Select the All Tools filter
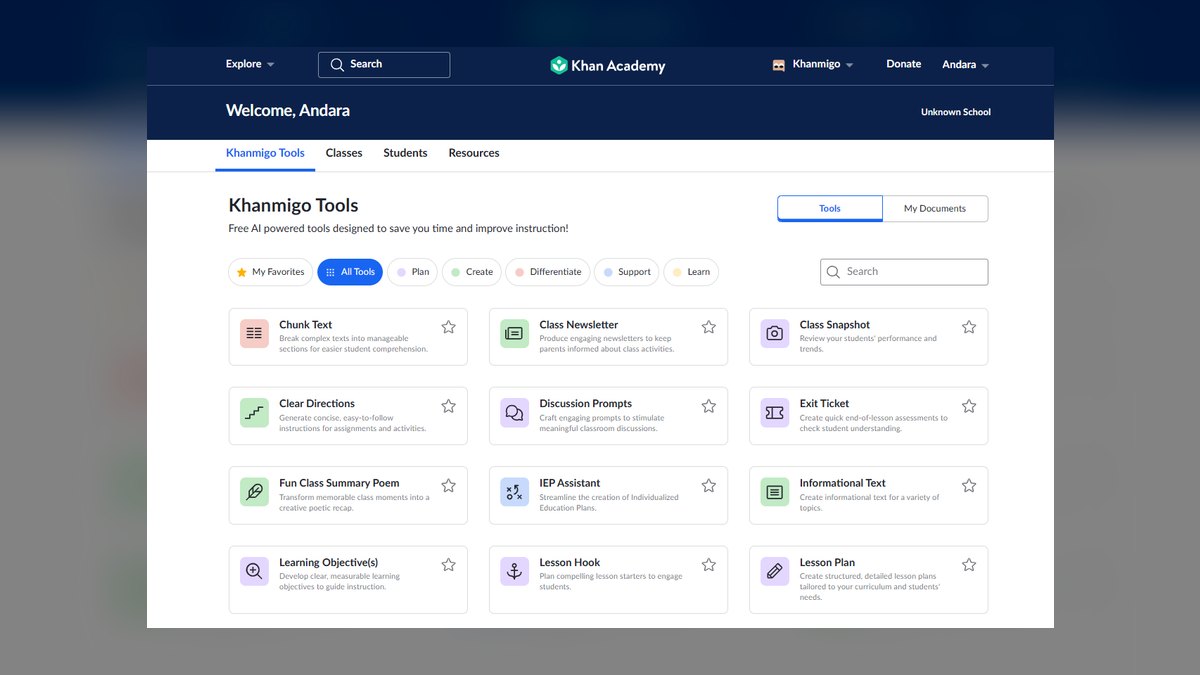Image resolution: width=1200 pixels, height=675 pixels. pos(350,272)
